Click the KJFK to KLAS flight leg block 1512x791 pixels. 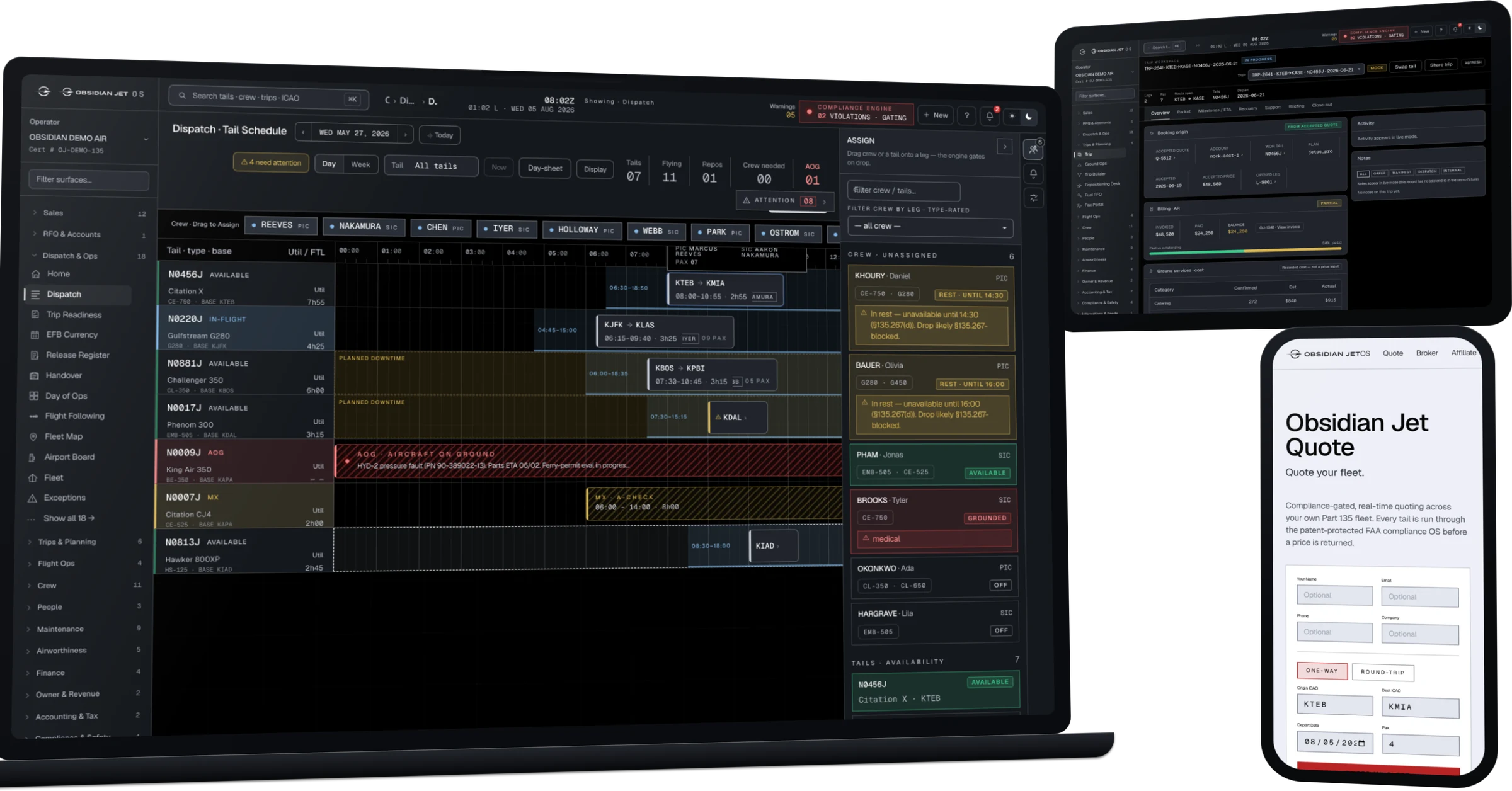665,332
